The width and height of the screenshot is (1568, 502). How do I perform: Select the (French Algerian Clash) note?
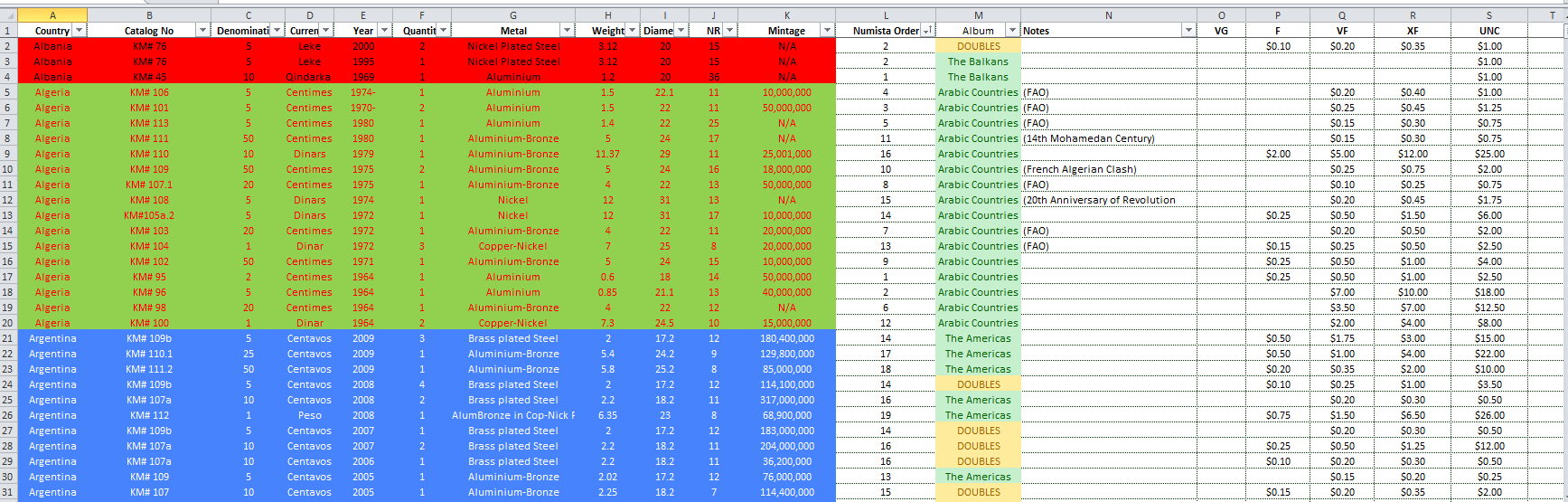point(1109,169)
